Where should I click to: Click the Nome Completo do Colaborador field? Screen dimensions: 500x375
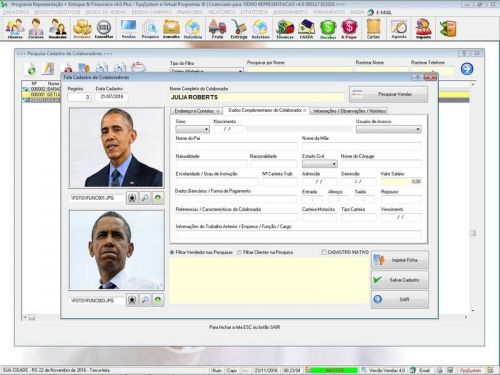[x=257, y=97]
